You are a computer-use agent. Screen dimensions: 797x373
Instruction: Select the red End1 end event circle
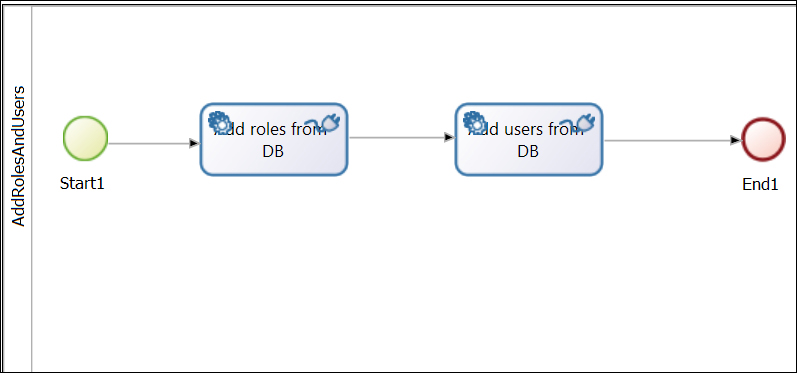tap(763, 140)
